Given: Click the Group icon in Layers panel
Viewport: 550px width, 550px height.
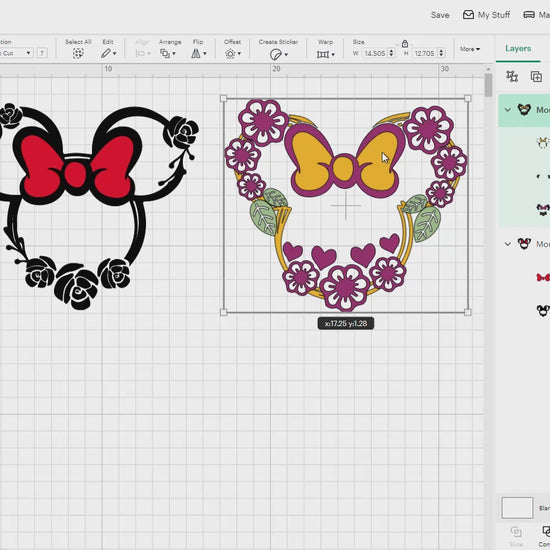Looking at the screenshot, I should (512, 76).
